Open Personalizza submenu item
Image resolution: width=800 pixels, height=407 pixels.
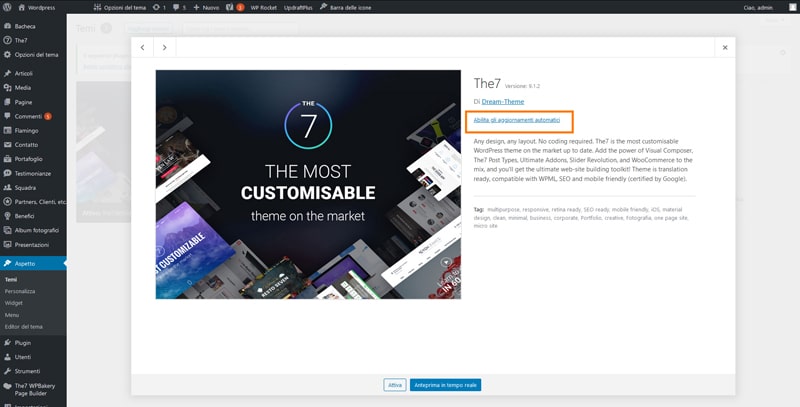tap(20, 291)
